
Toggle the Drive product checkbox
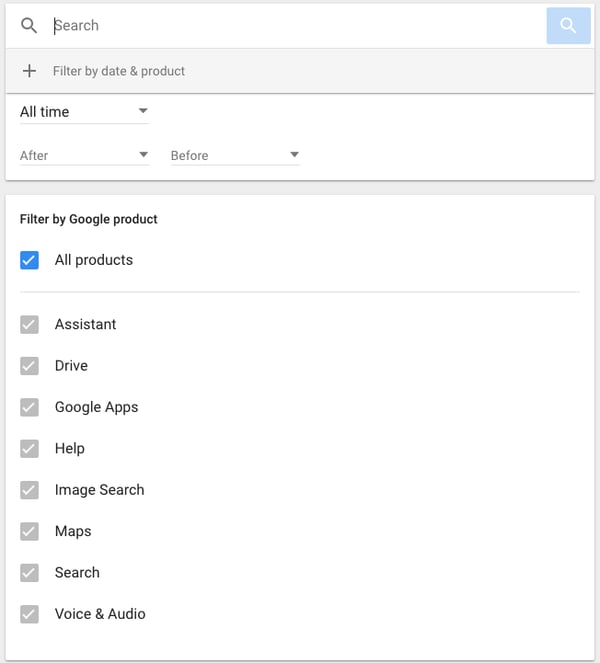coord(30,366)
